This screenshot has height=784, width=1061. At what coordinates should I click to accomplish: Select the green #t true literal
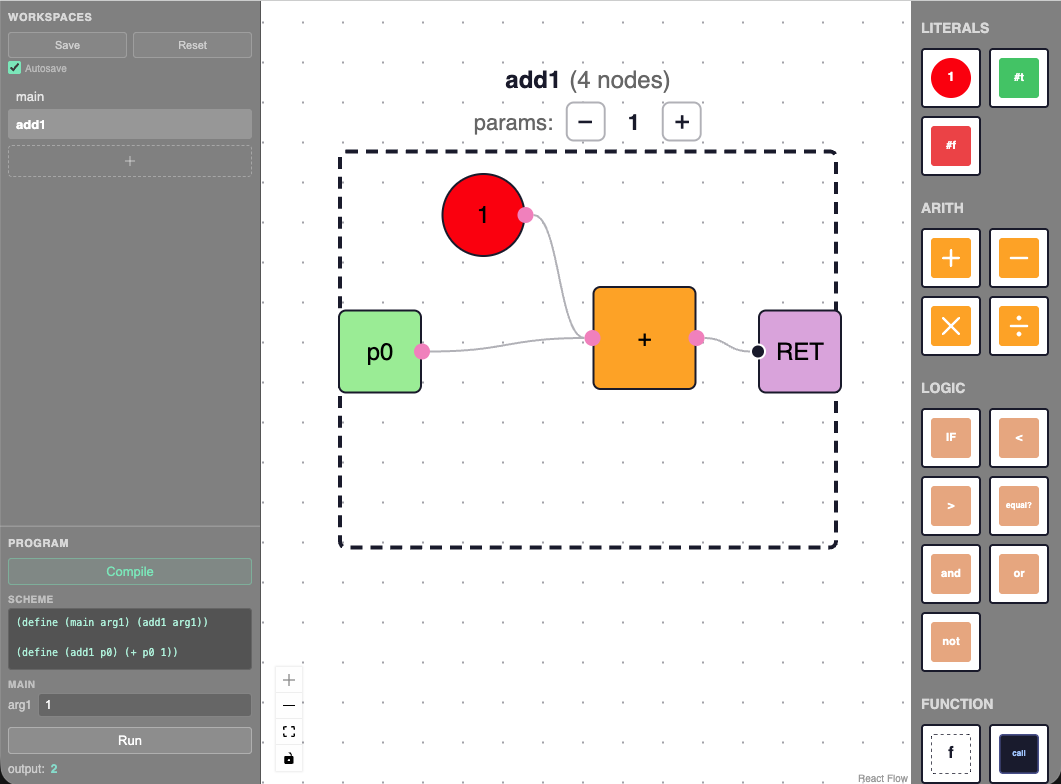click(x=1018, y=78)
